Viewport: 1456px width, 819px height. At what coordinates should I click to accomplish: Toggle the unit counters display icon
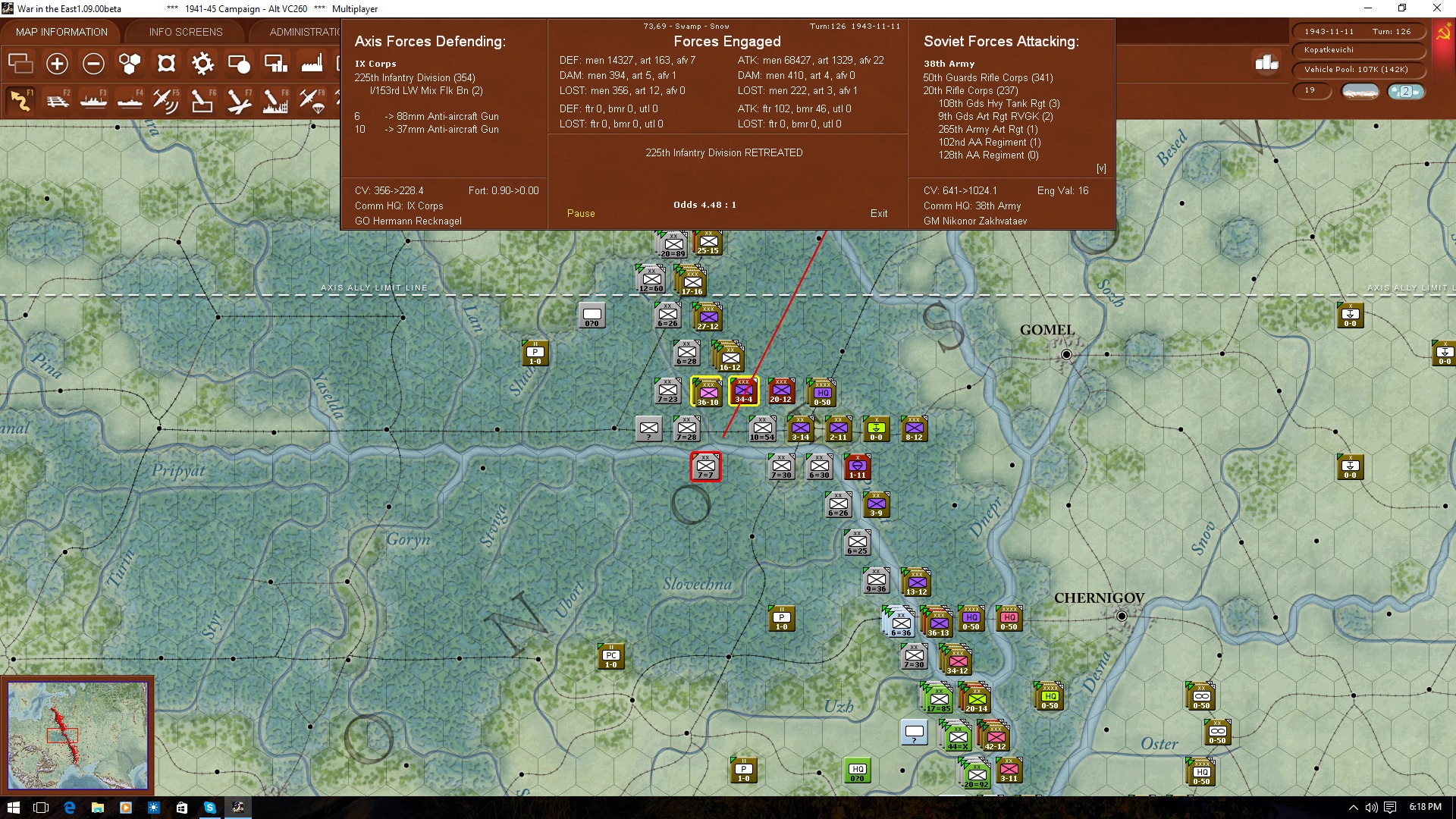[20, 64]
